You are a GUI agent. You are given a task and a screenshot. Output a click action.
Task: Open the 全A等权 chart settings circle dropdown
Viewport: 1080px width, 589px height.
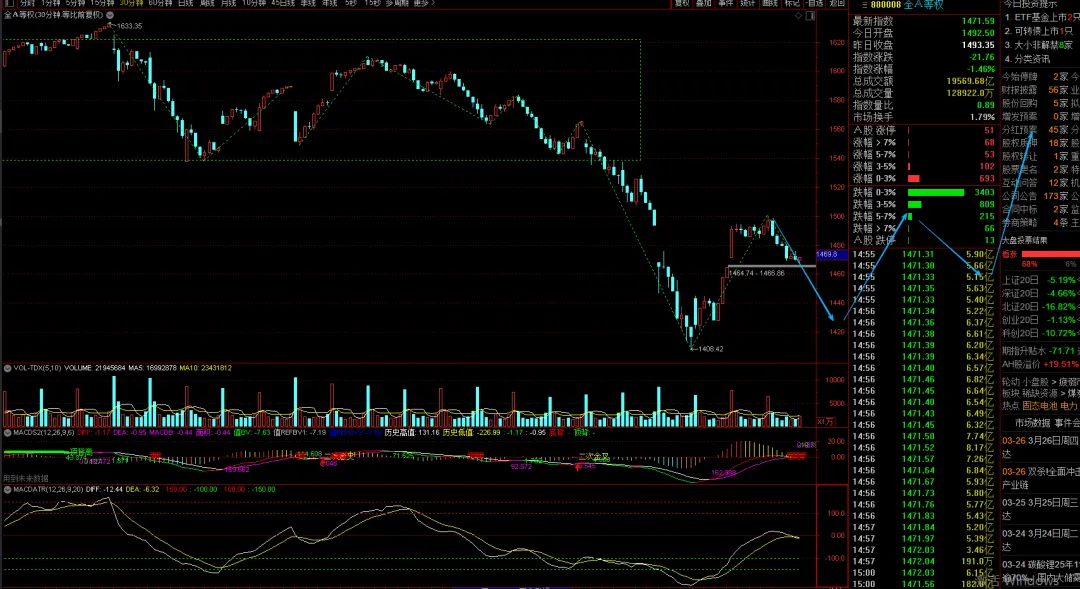110,14
